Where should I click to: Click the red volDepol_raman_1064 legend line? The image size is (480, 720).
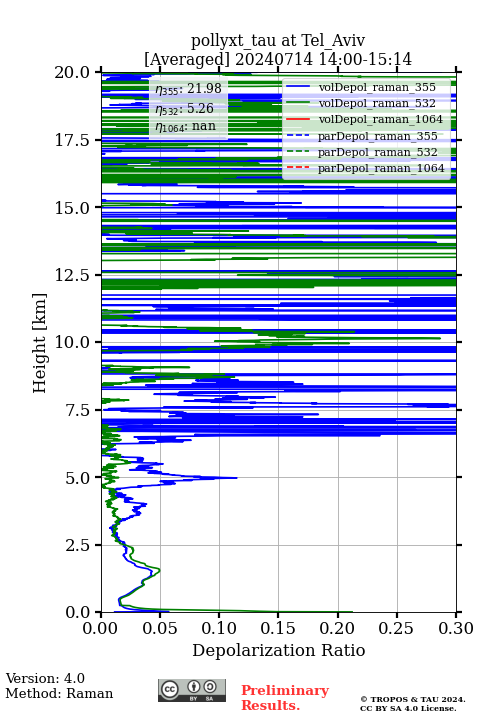pyautogui.click(x=298, y=119)
